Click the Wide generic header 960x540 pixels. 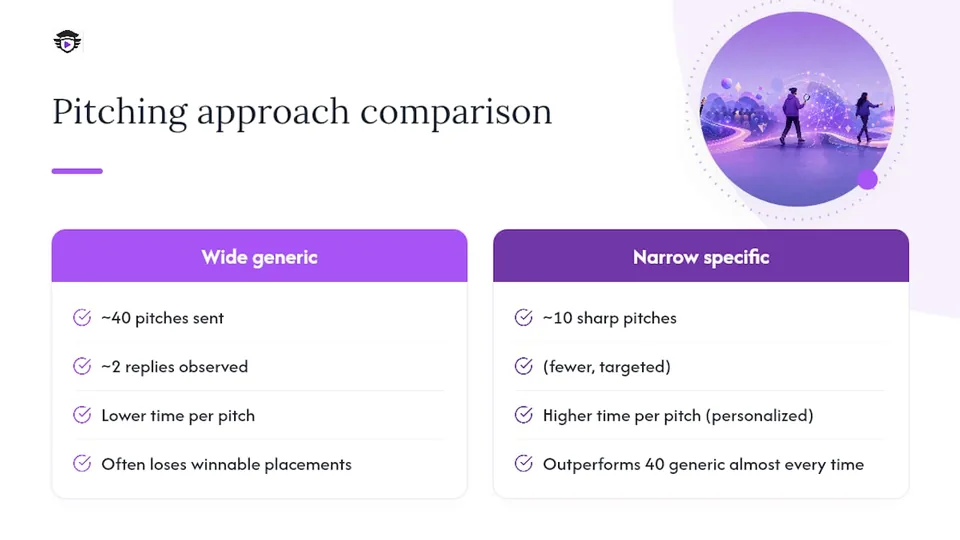click(260, 257)
